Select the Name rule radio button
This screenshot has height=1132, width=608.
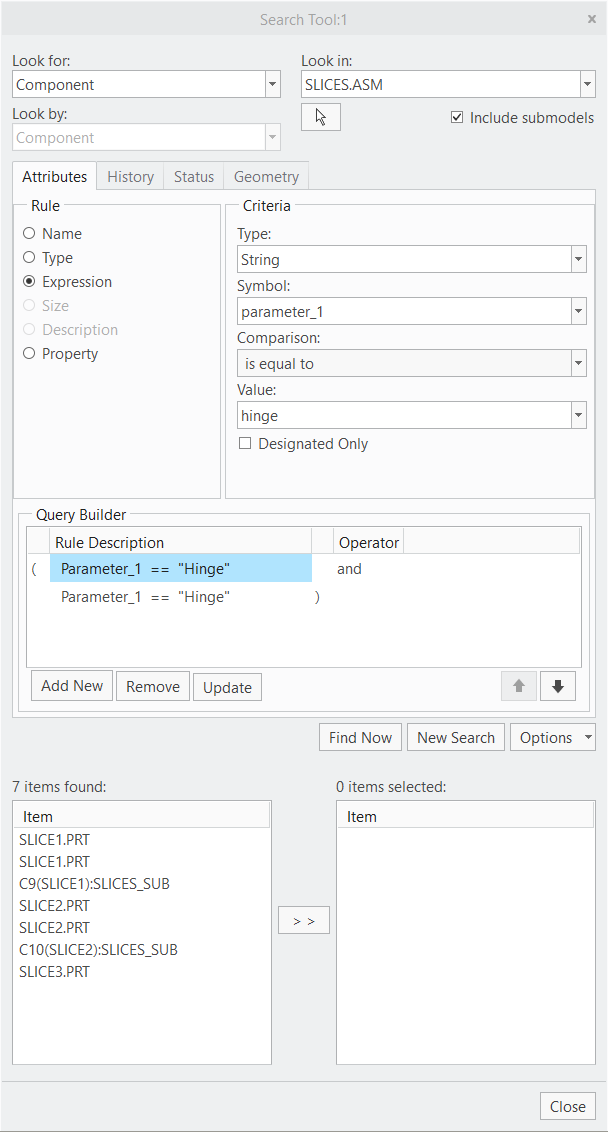[28, 233]
